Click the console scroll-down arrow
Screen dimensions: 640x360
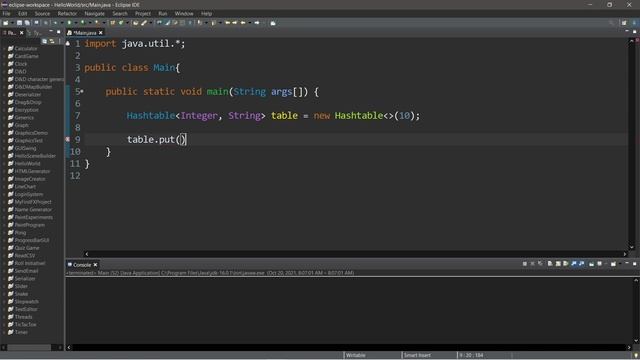[636, 341]
